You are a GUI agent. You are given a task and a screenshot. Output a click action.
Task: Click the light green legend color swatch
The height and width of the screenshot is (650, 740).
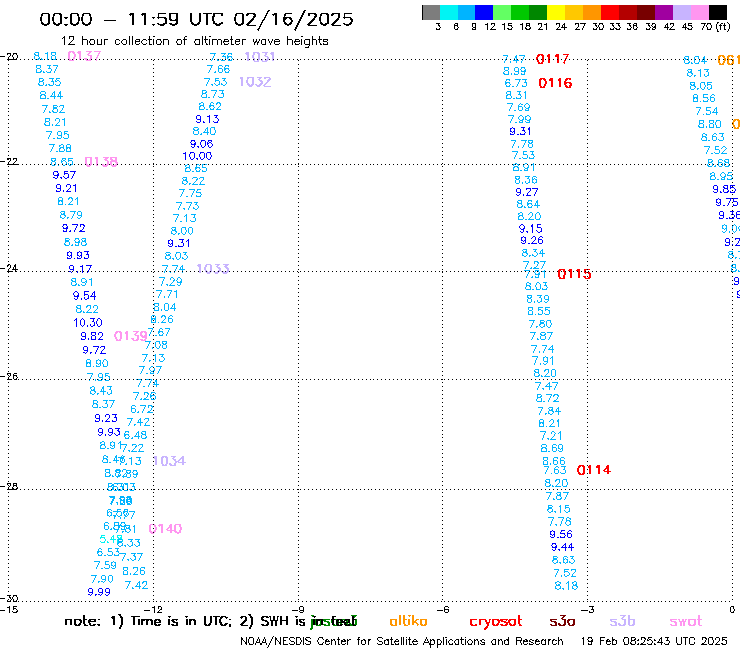click(x=502, y=12)
